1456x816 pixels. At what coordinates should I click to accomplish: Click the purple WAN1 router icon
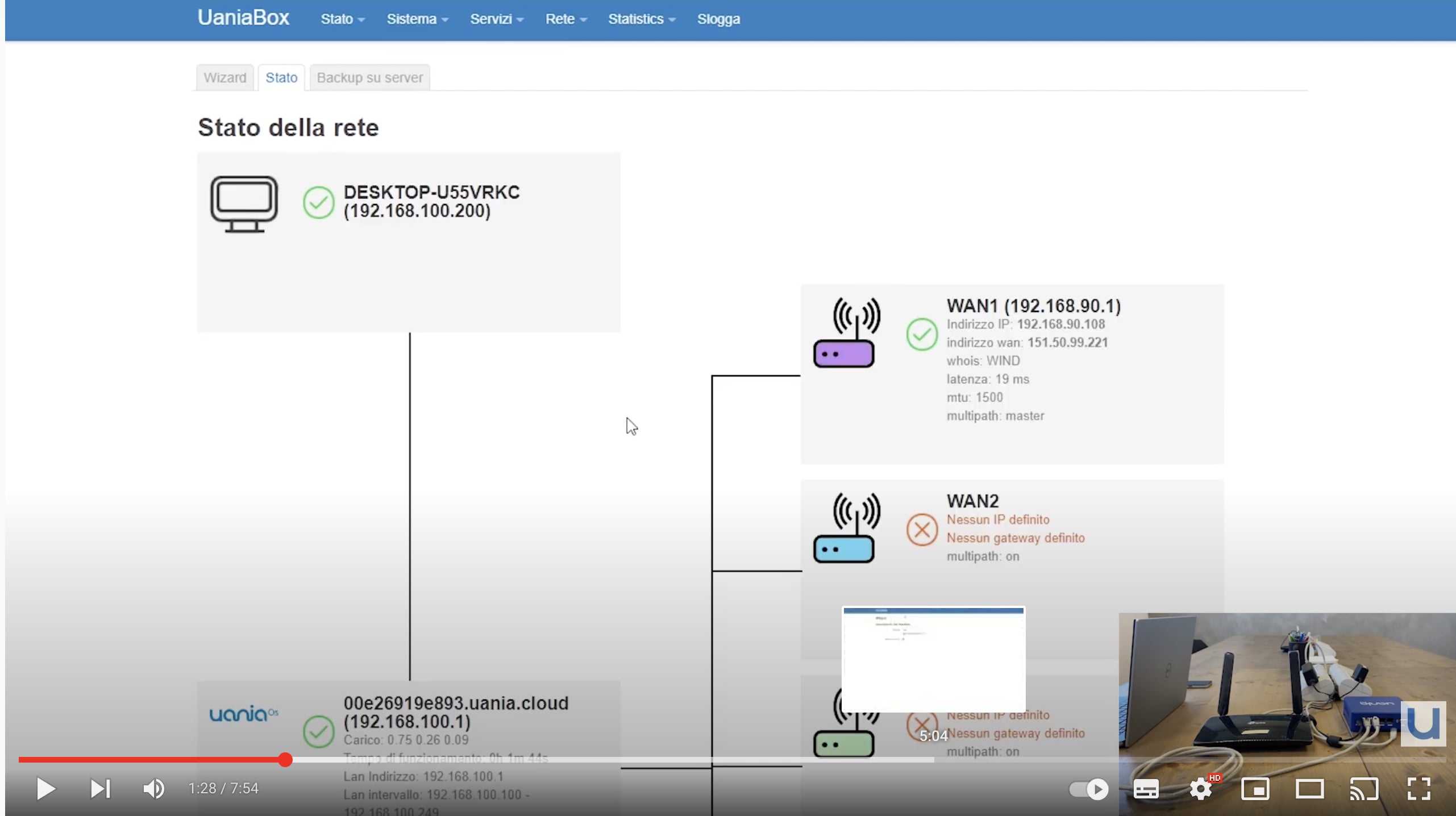pos(846,332)
